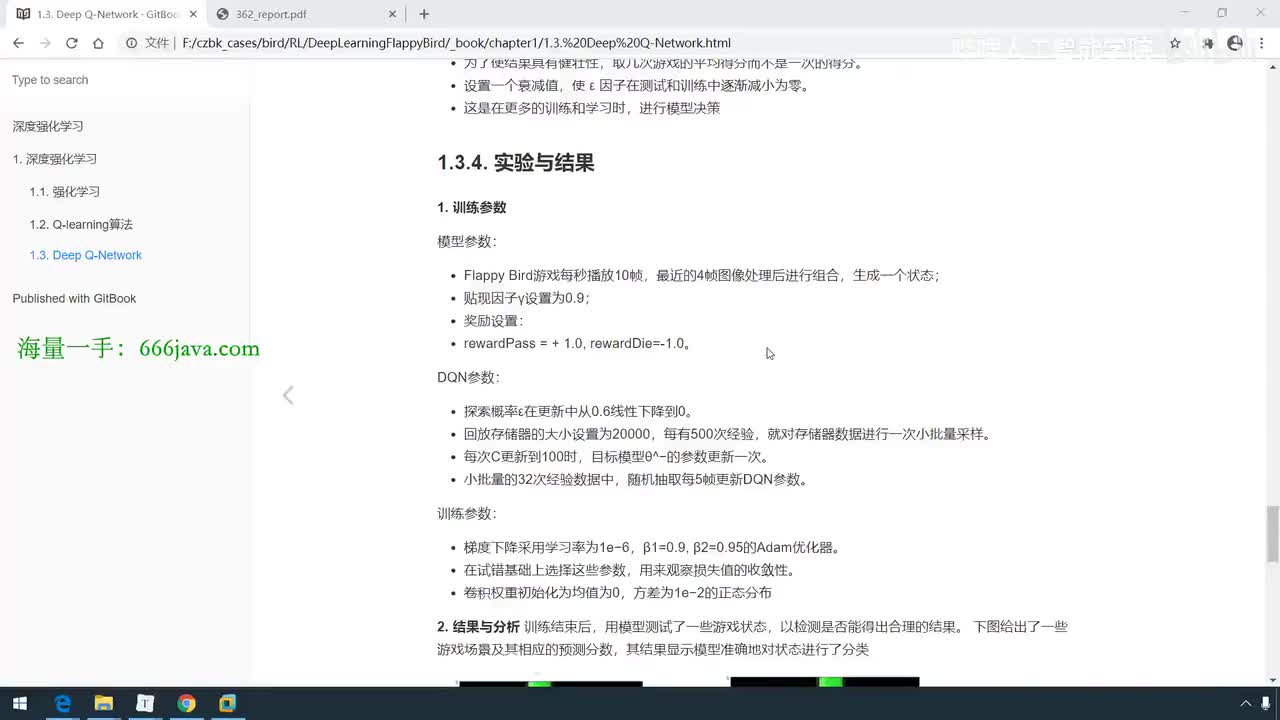Open the extensions puzzle icon
The width and height of the screenshot is (1280, 720).
(1207, 43)
